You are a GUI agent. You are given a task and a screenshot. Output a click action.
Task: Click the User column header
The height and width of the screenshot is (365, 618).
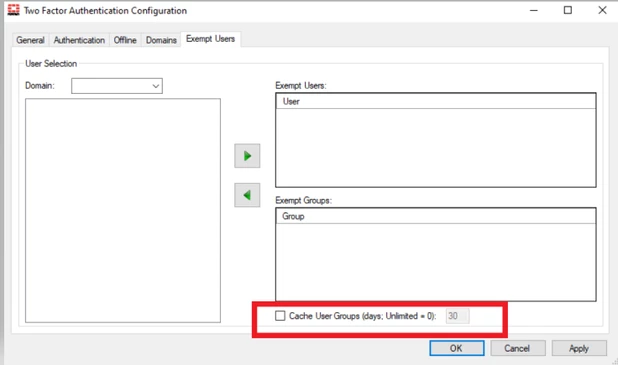436,101
